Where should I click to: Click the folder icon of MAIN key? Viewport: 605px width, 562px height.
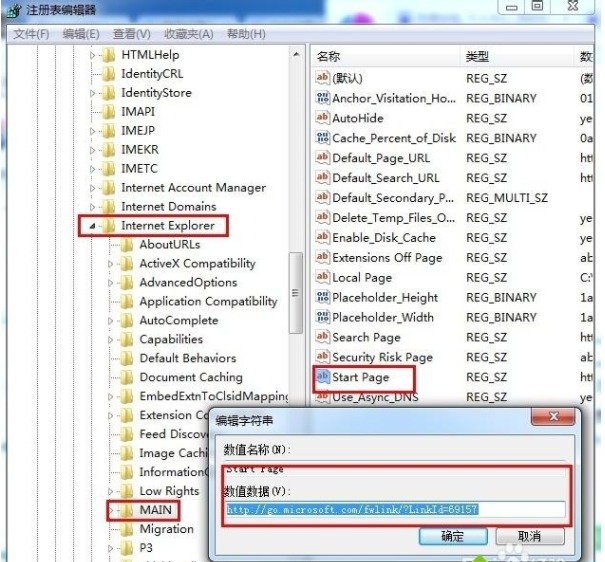coord(127,510)
